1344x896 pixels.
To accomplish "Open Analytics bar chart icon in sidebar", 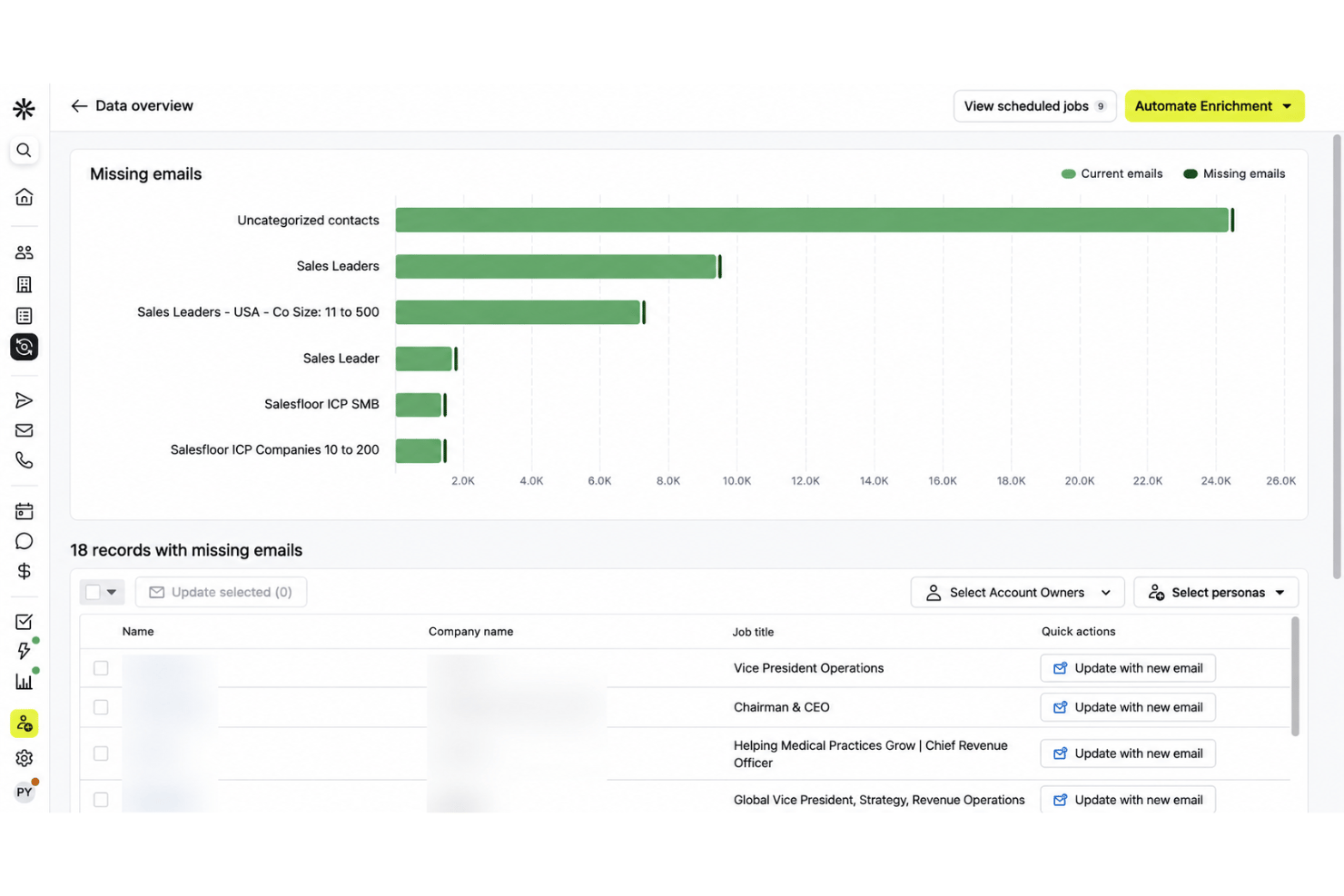I will (x=24, y=682).
